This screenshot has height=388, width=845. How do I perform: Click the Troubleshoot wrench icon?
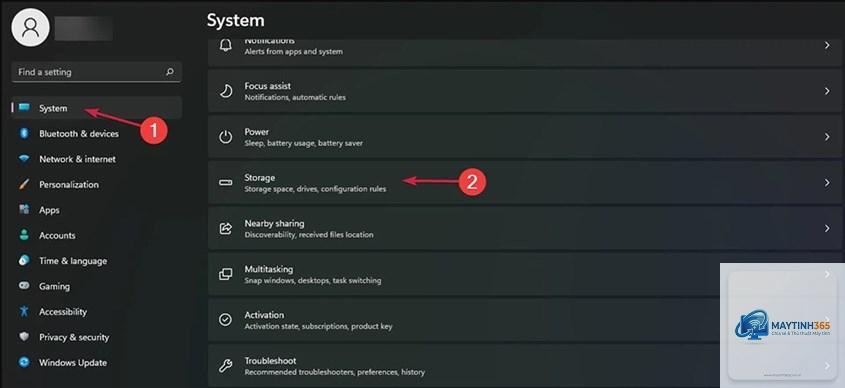coord(225,366)
